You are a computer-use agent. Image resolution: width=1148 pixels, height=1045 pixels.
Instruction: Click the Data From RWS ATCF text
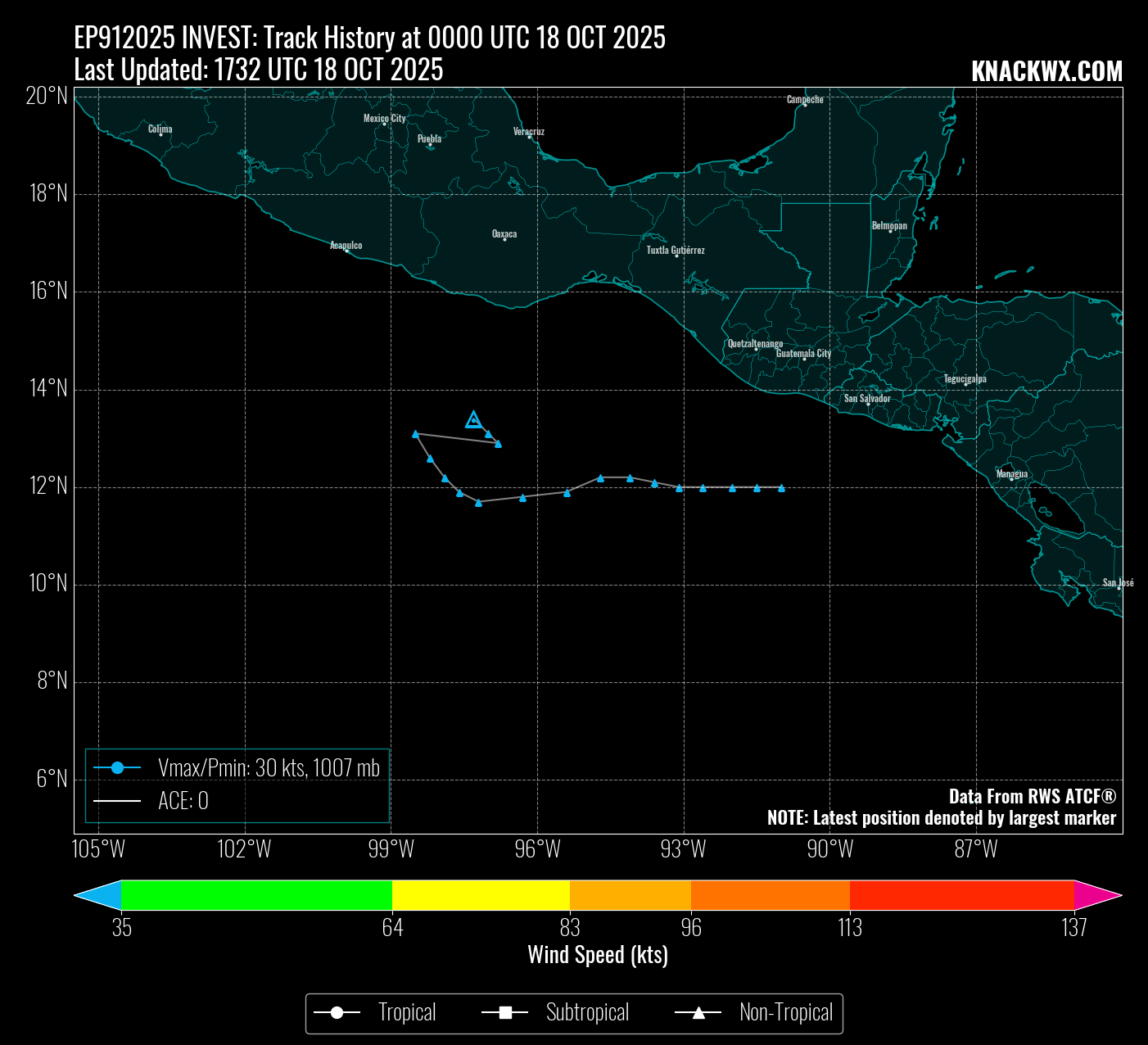click(1032, 797)
